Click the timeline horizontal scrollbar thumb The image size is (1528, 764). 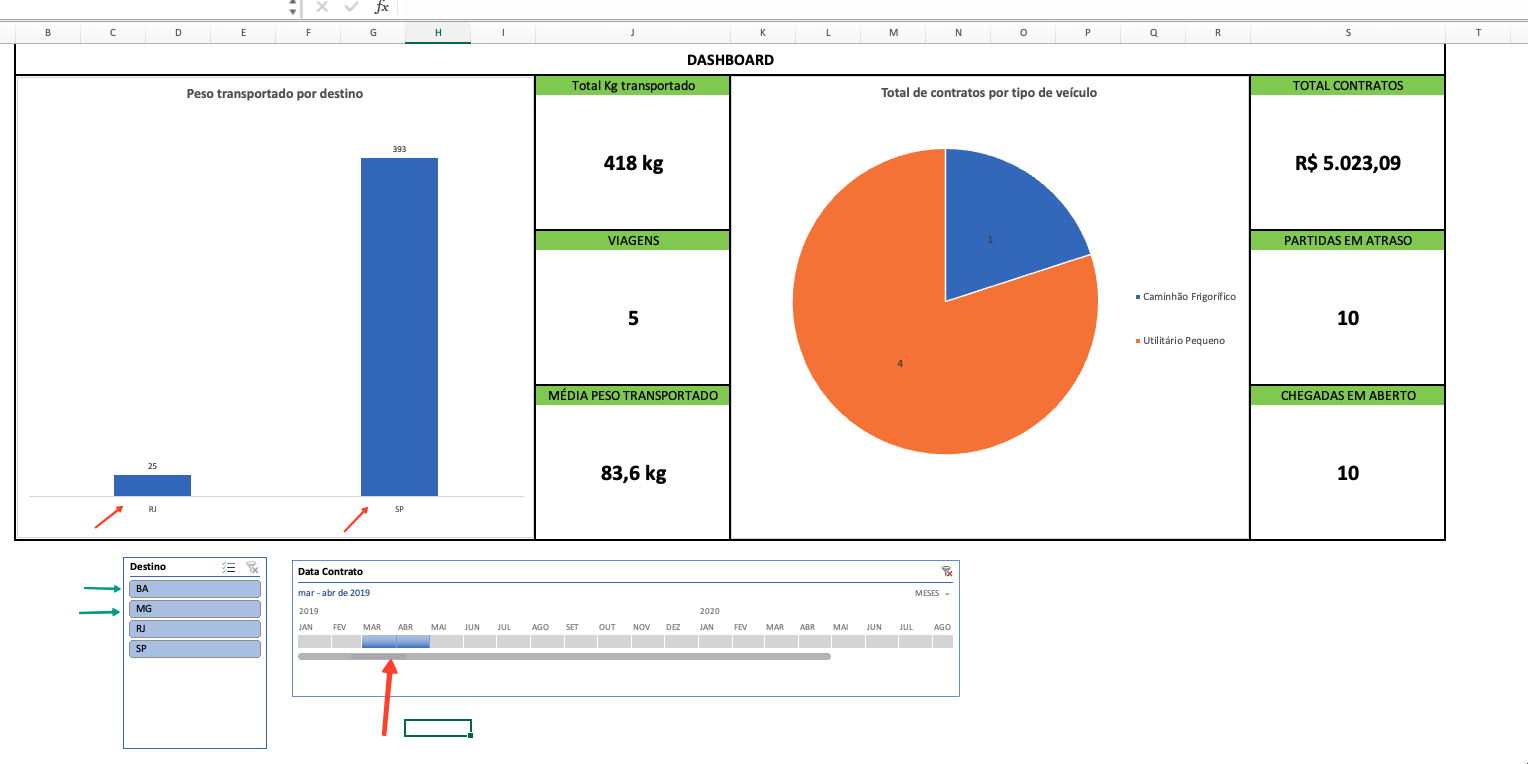coord(564,657)
